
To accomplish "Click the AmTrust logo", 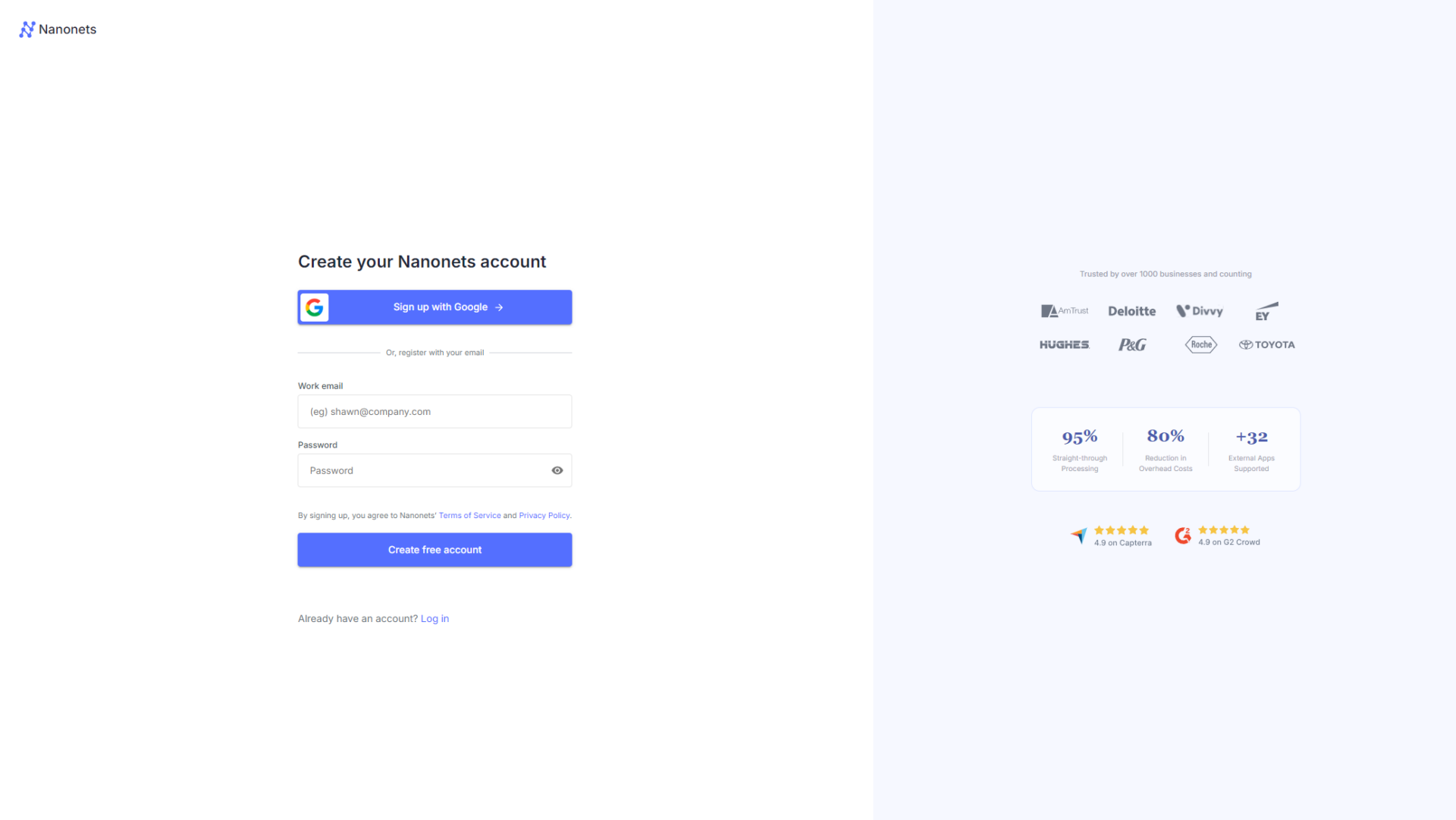I will tap(1065, 311).
